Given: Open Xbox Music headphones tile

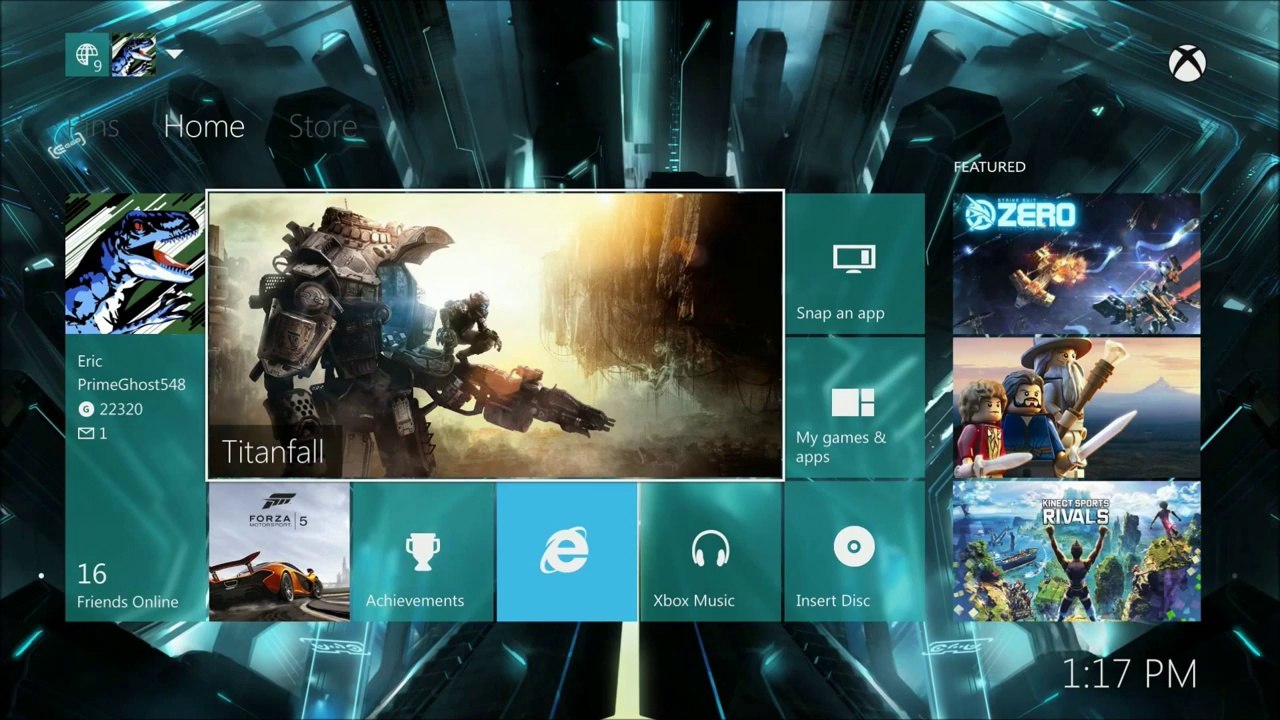Looking at the screenshot, I should [x=710, y=552].
